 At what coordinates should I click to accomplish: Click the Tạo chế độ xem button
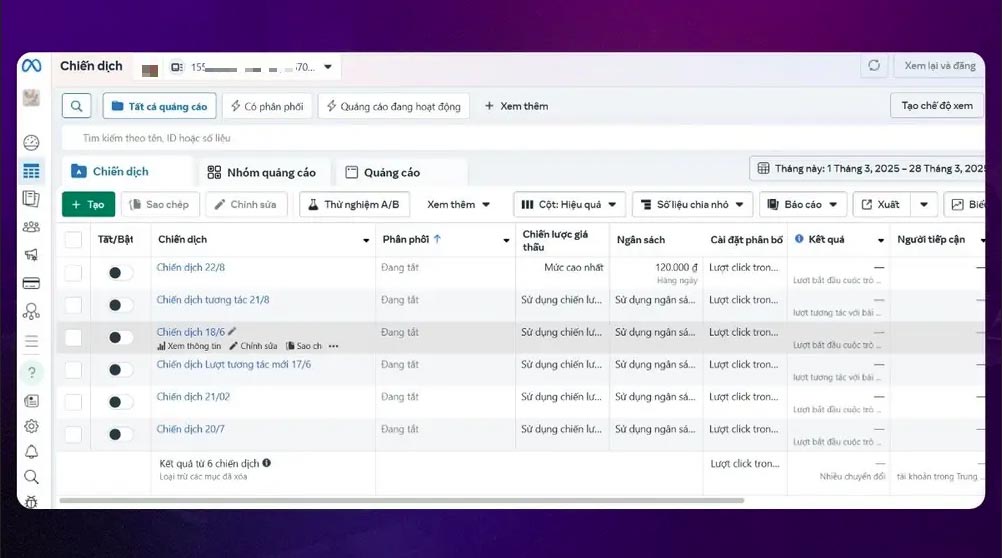click(x=936, y=105)
